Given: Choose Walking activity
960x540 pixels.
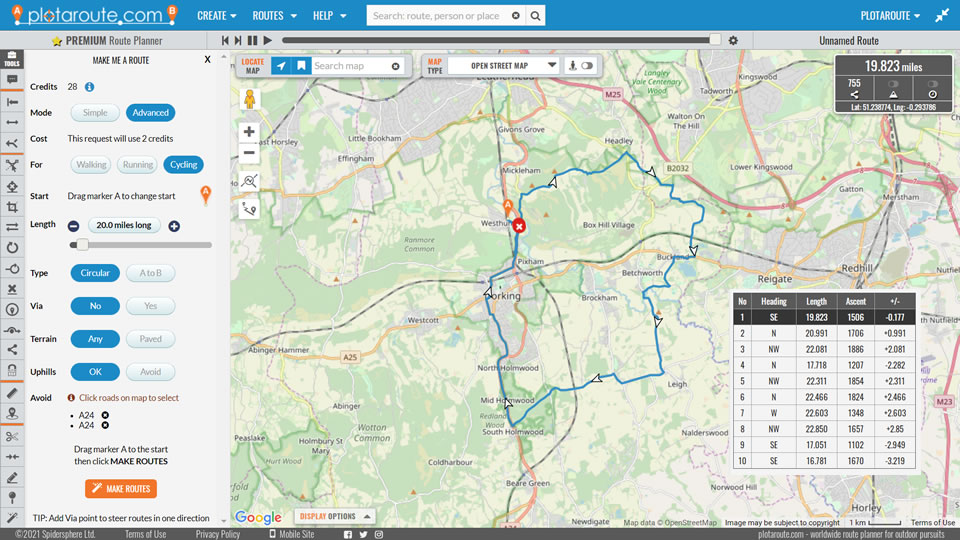Looking at the screenshot, I should pos(91,165).
